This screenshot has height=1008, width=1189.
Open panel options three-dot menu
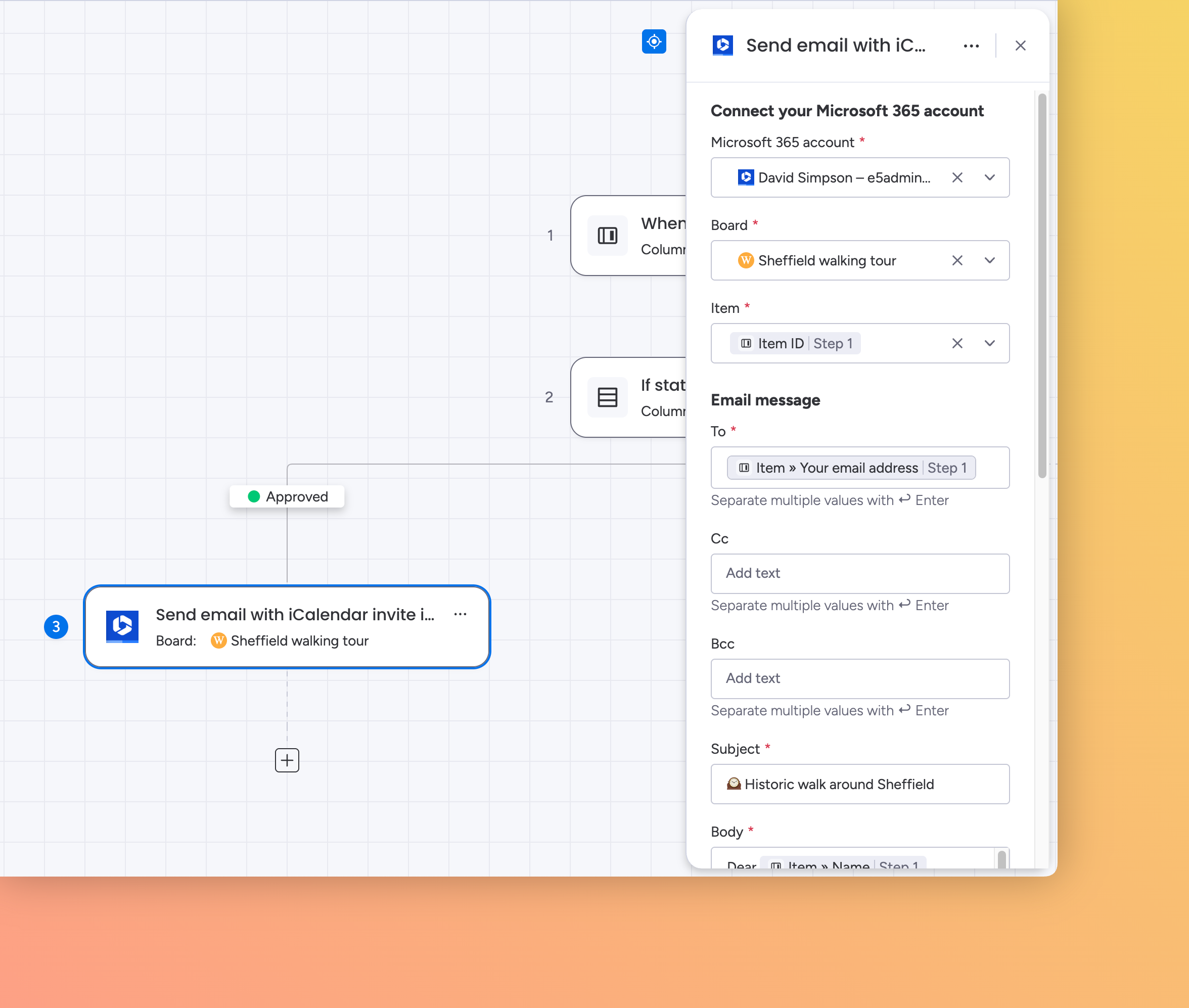point(971,45)
